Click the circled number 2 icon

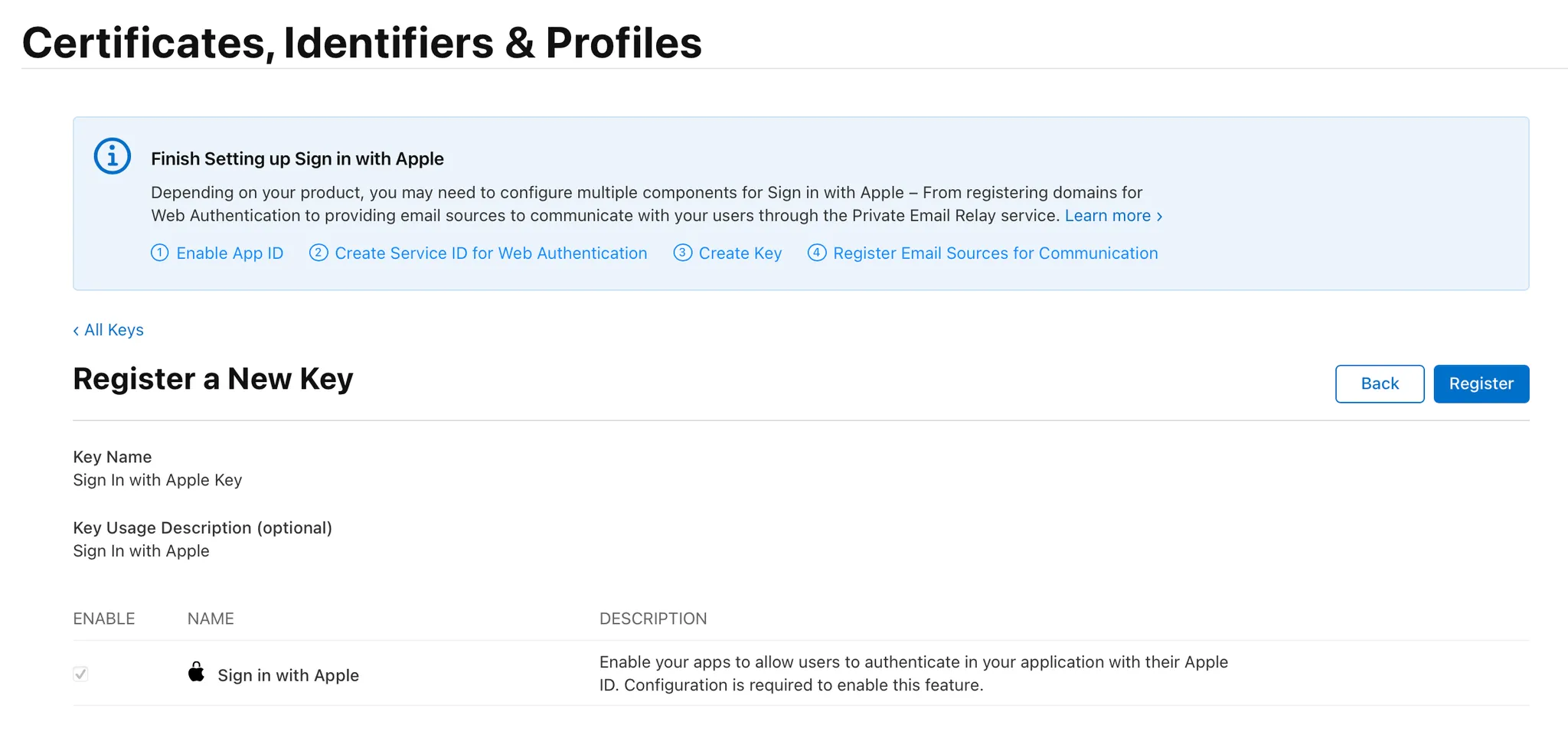(318, 253)
